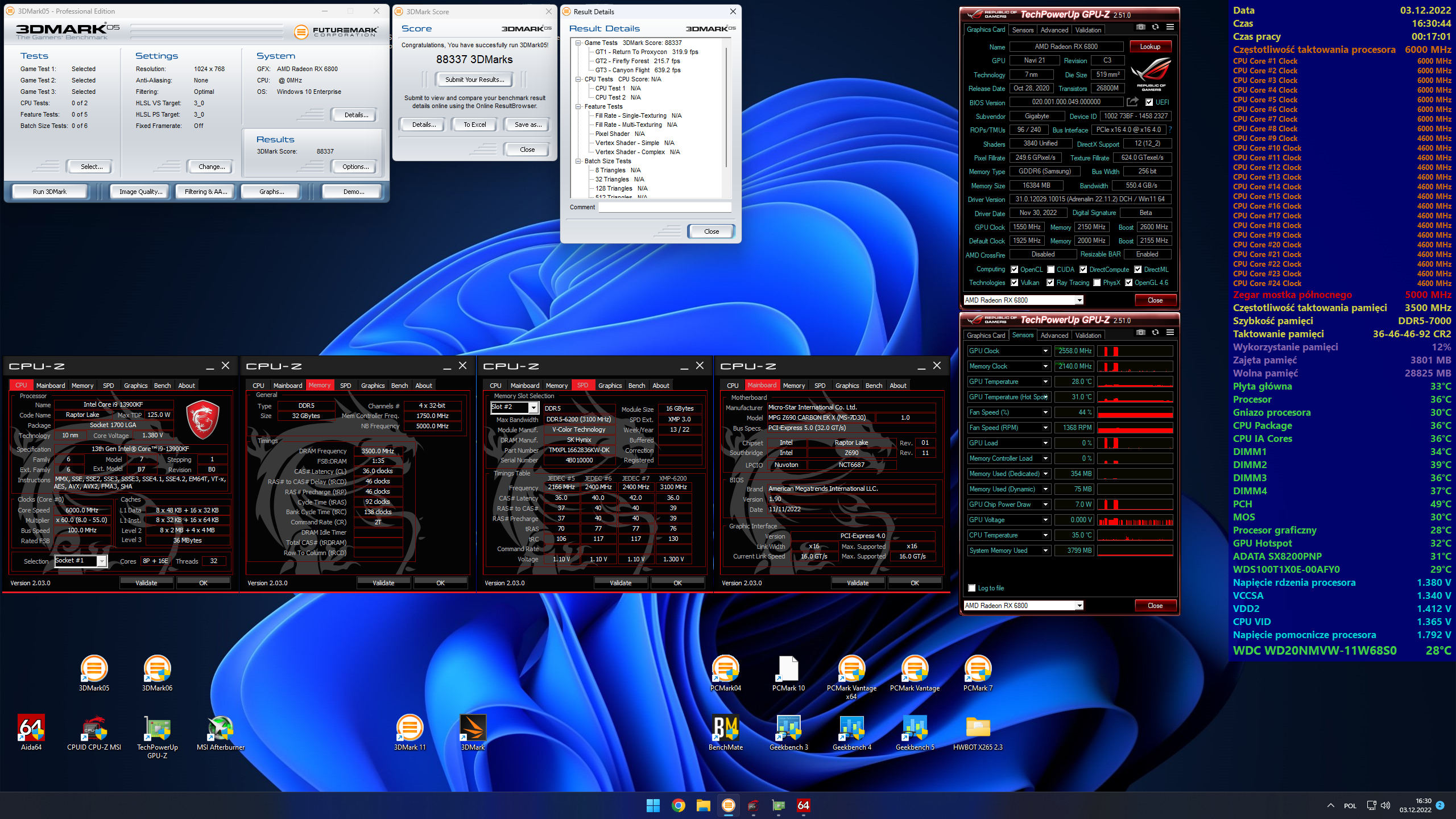Screen dimensions: 1456x819
Task: Click the GPU-Z screenshot camera icon in Graphics Card window
Action: [1140, 27]
